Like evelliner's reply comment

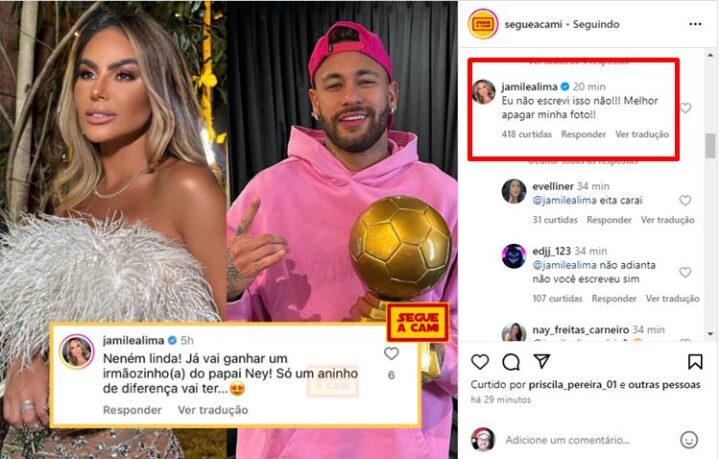[685, 201]
